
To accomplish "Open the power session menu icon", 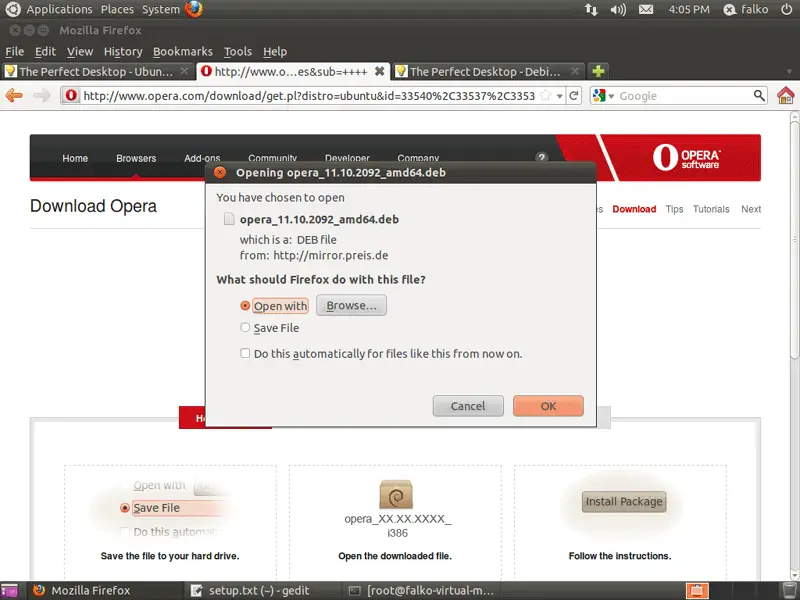I will pyautogui.click(x=787, y=10).
